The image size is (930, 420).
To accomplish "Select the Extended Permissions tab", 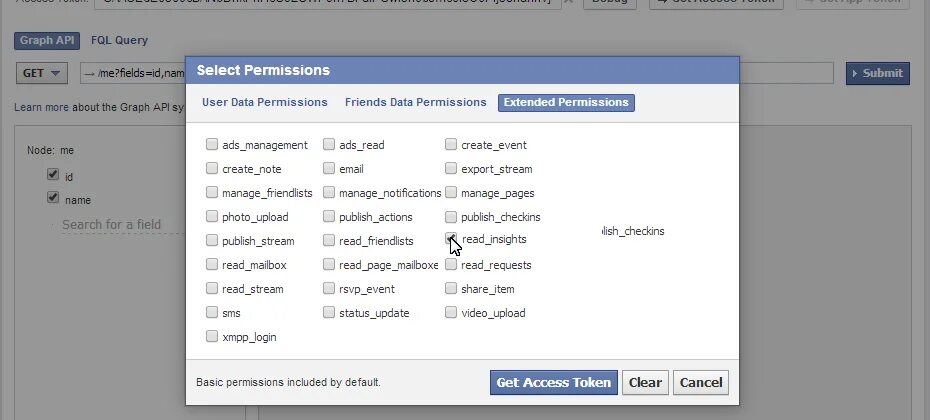I will click(566, 102).
